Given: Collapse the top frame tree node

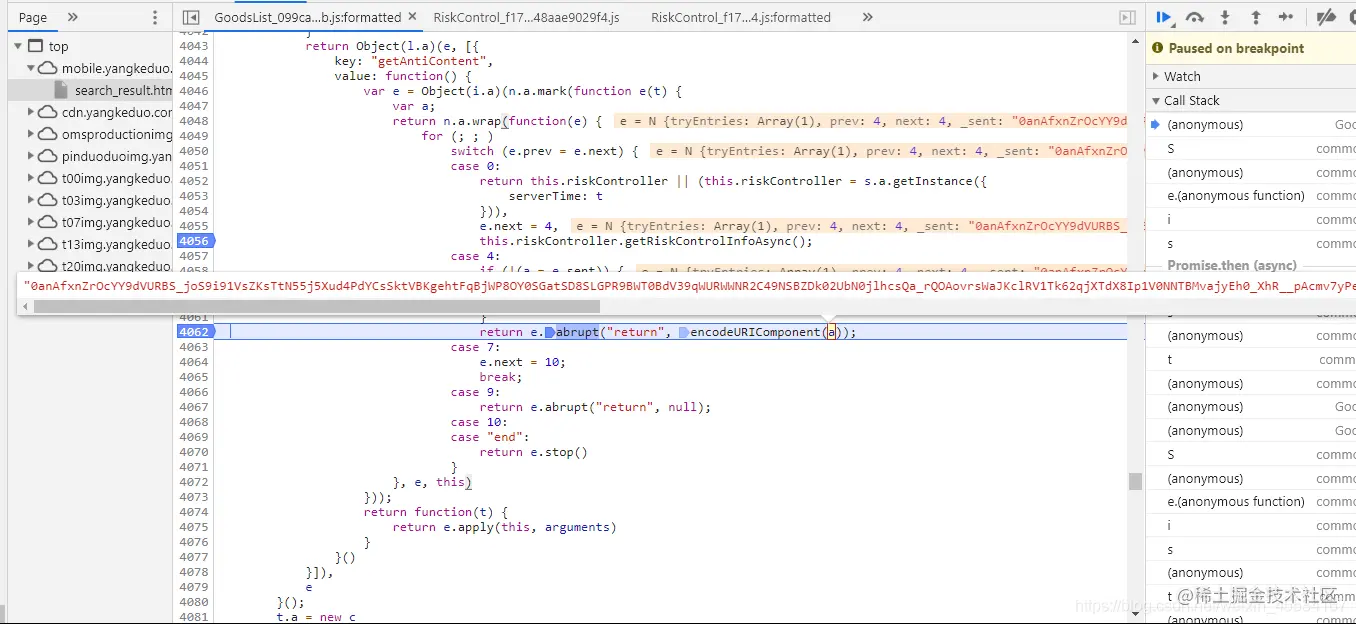Looking at the screenshot, I should click(18, 46).
